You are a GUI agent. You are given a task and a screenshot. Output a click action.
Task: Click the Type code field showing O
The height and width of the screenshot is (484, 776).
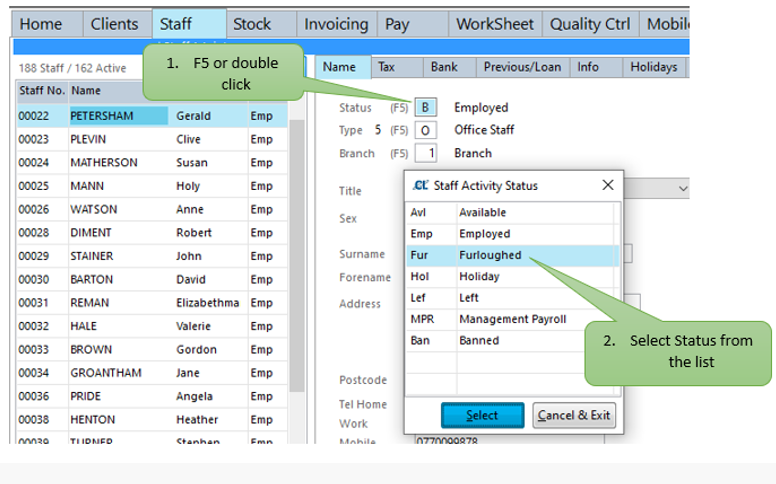click(426, 130)
